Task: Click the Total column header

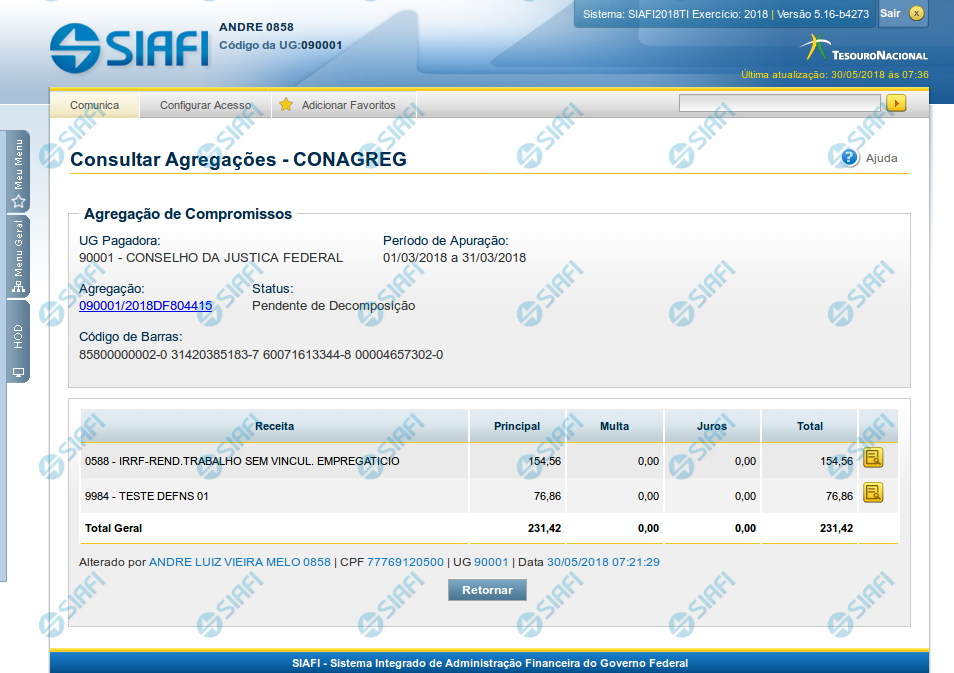Action: click(x=809, y=426)
